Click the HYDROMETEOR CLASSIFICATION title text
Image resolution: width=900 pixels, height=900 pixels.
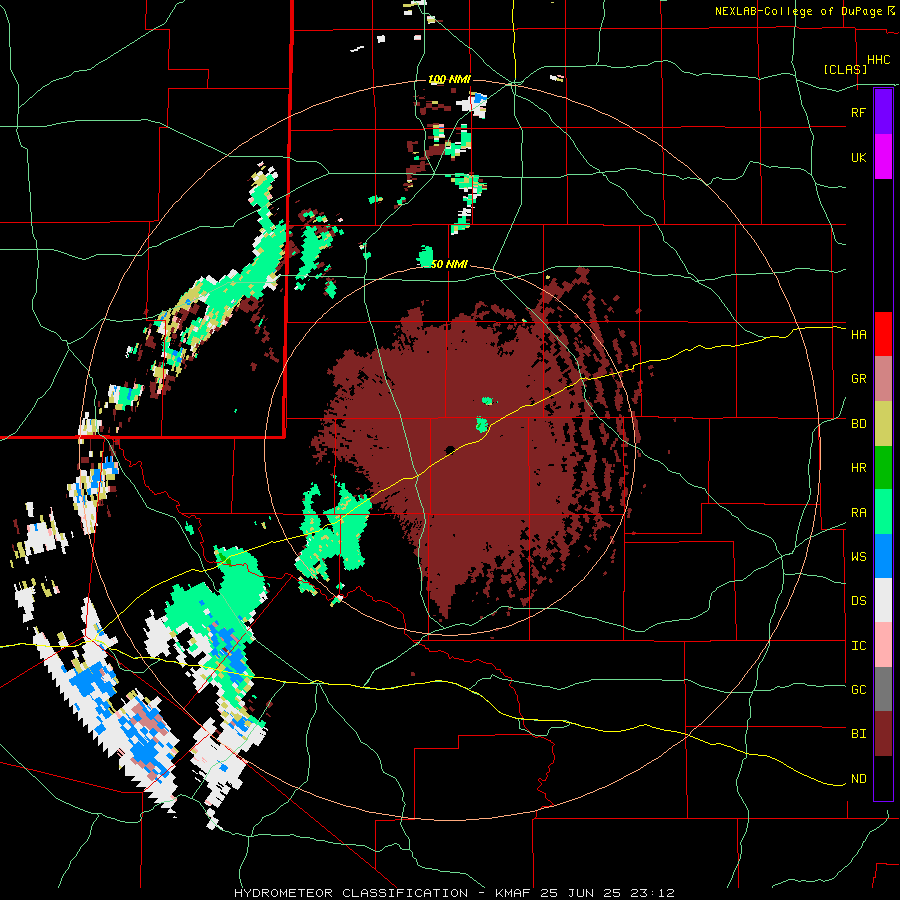[x=351, y=893]
